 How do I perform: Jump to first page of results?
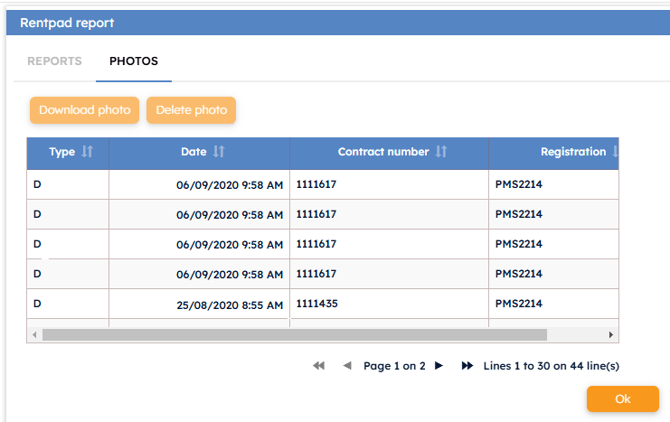click(x=319, y=366)
